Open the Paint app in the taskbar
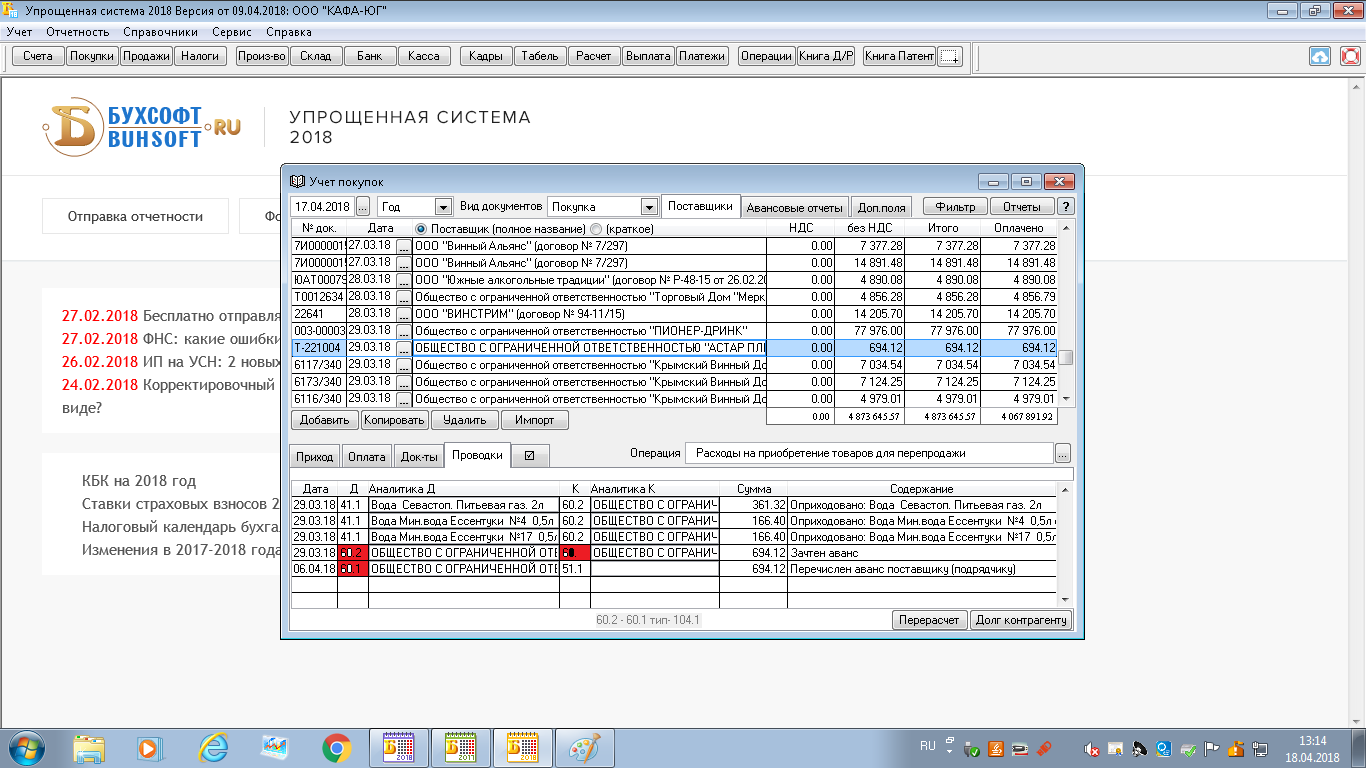The height and width of the screenshot is (768, 1366). [584, 747]
